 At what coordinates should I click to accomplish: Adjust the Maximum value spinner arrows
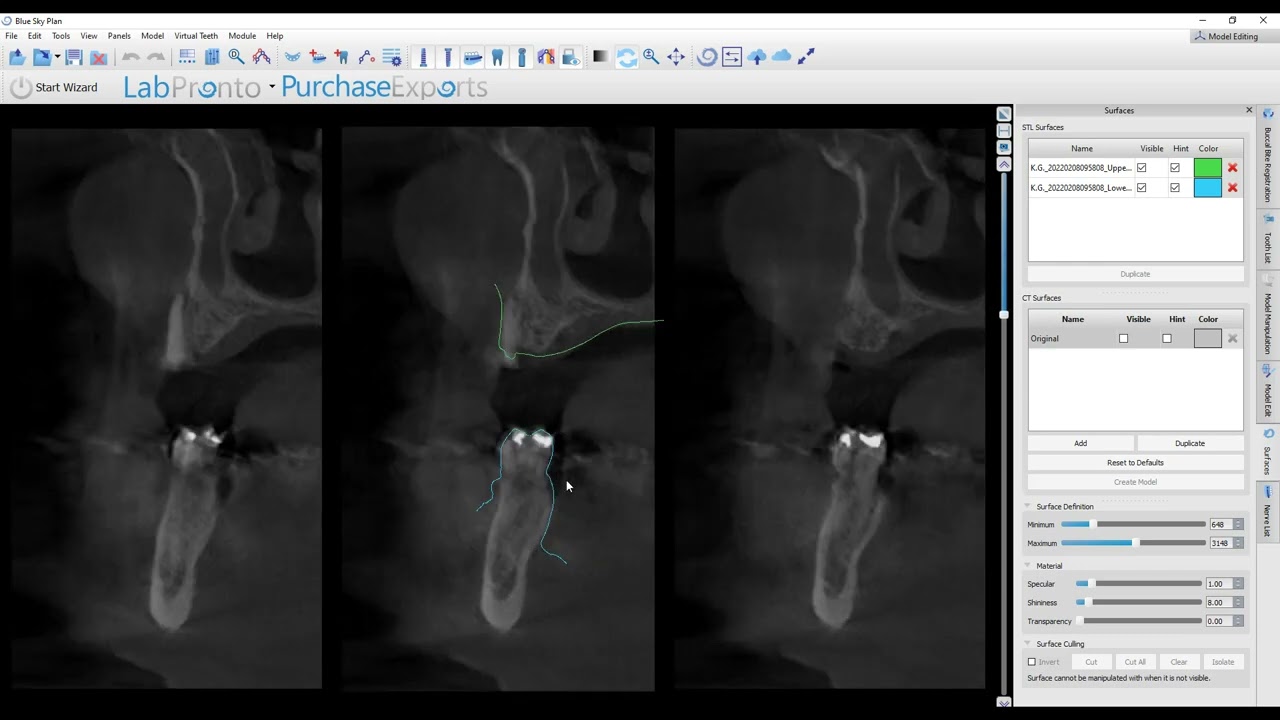click(x=1238, y=543)
